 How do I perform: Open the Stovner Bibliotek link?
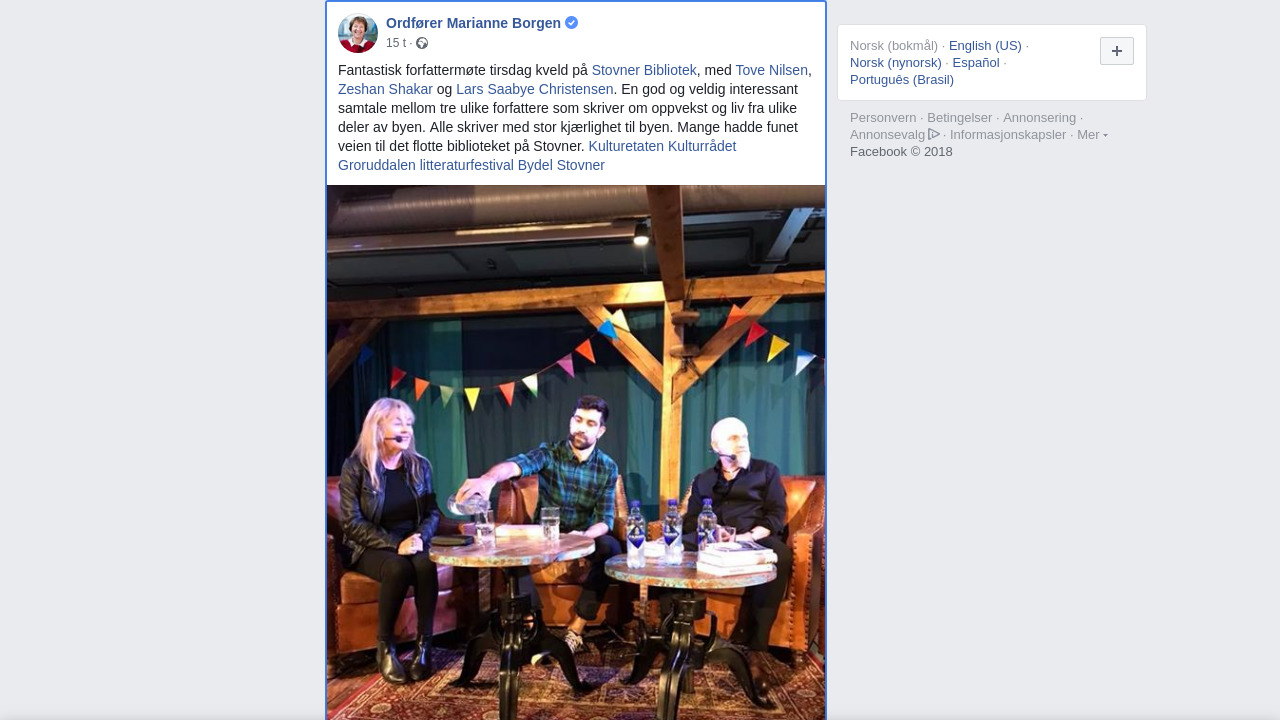click(644, 70)
